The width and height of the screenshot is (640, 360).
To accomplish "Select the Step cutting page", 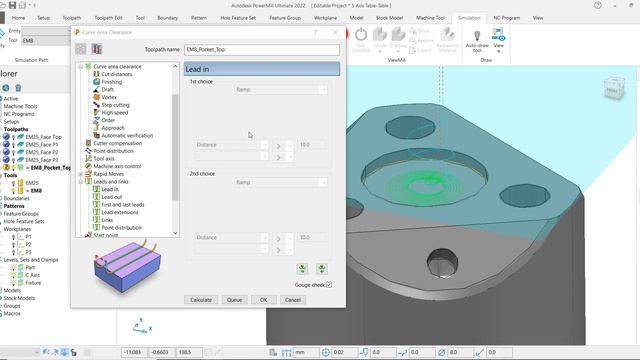I will click(115, 105).
